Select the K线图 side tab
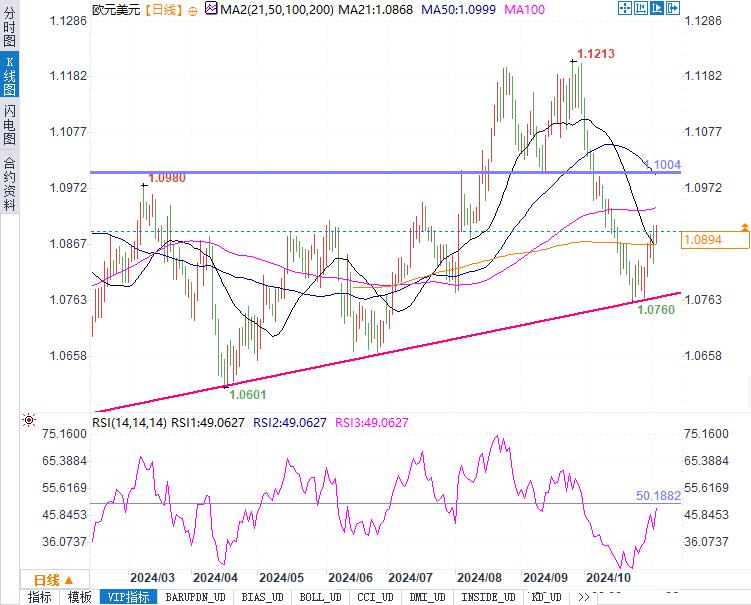Image resolution: width=751 pixels, height=605 pixels. 9,75
